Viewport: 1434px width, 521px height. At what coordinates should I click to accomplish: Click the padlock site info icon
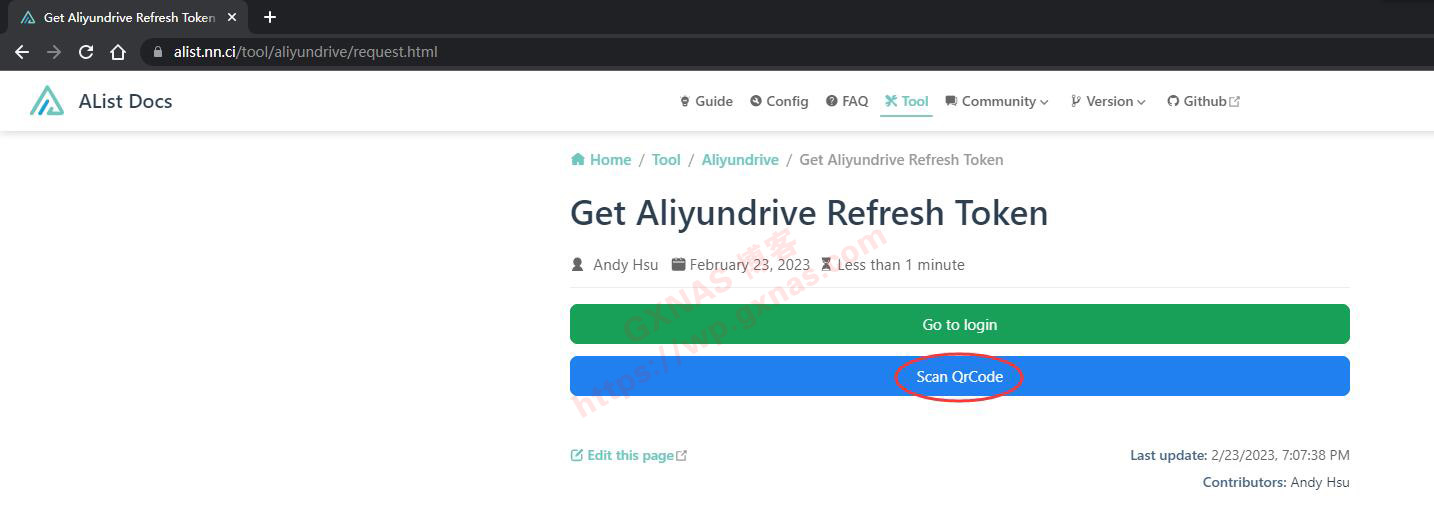click(x=158, y=52)
